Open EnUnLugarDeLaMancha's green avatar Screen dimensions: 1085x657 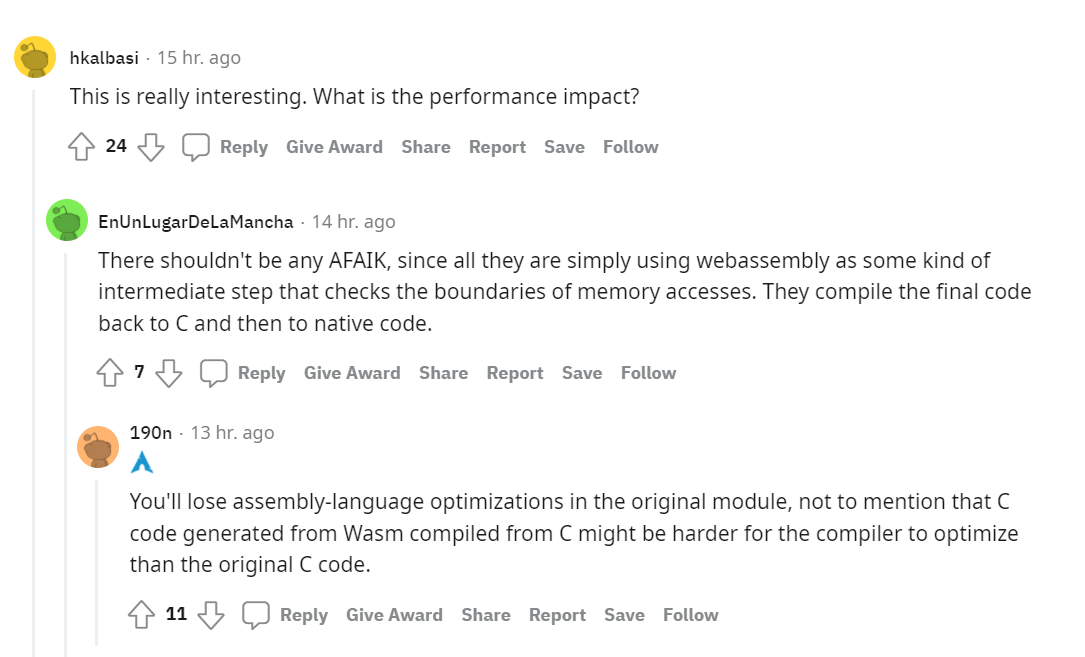tap(67, 220)
